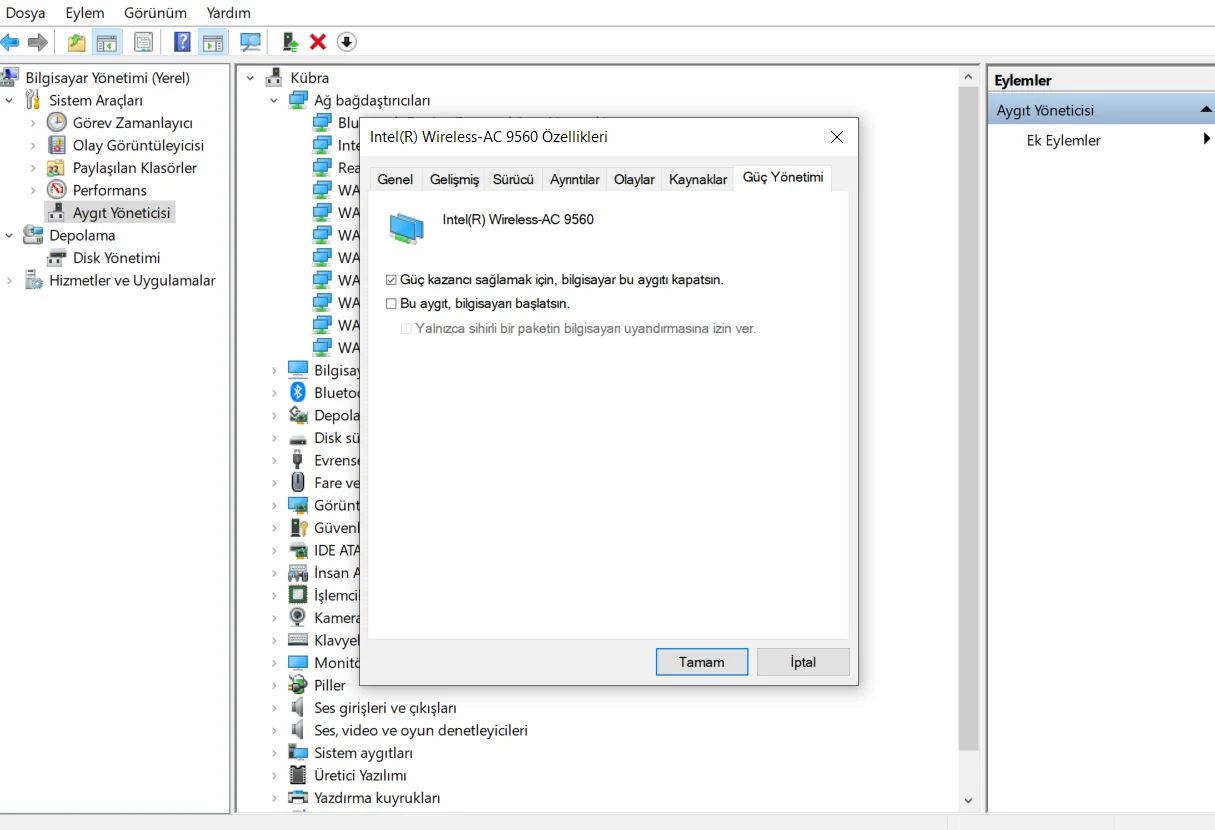Click the scan for hardware changes icon
Image resolution: width=1215 pixels, height=830 pixels.
251,42
